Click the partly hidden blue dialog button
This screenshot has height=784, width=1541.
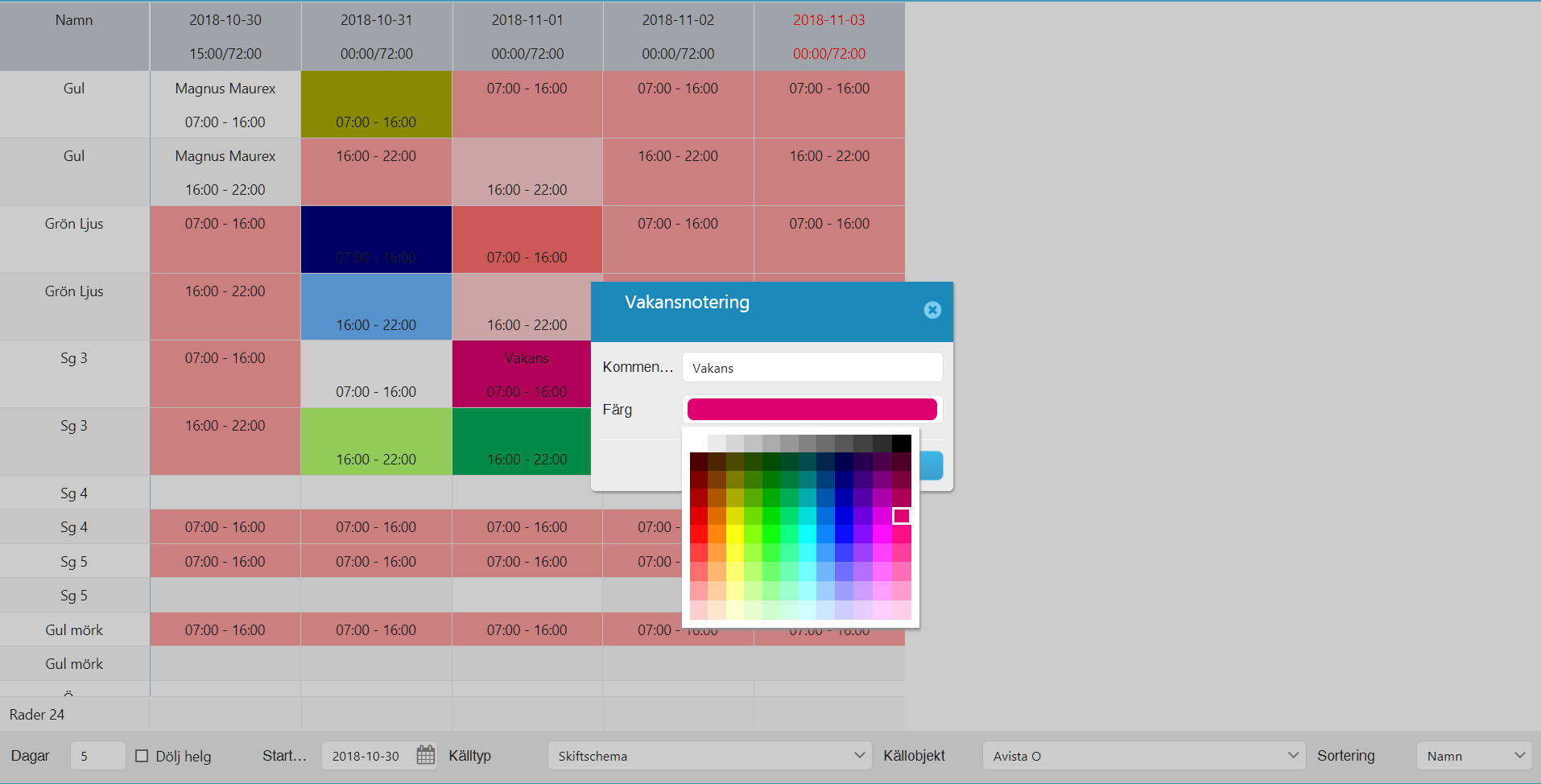tap(932, 465)
